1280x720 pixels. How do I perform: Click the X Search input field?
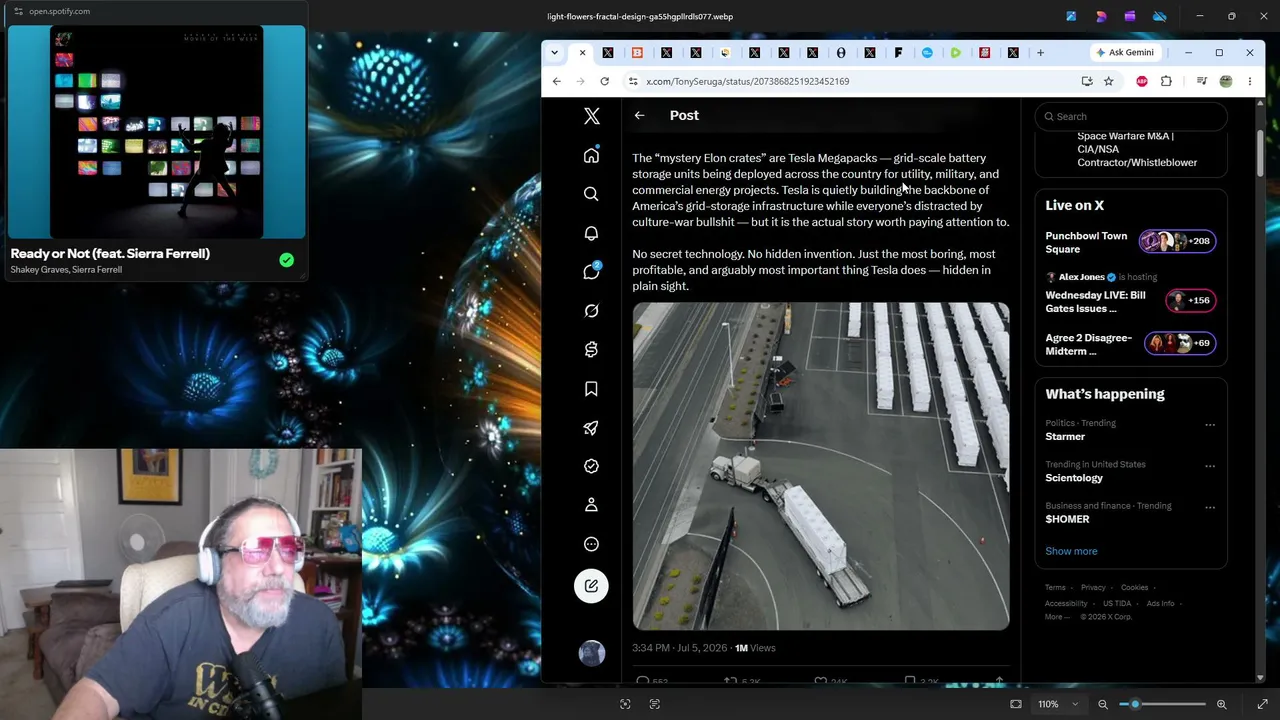(1131, 116)
